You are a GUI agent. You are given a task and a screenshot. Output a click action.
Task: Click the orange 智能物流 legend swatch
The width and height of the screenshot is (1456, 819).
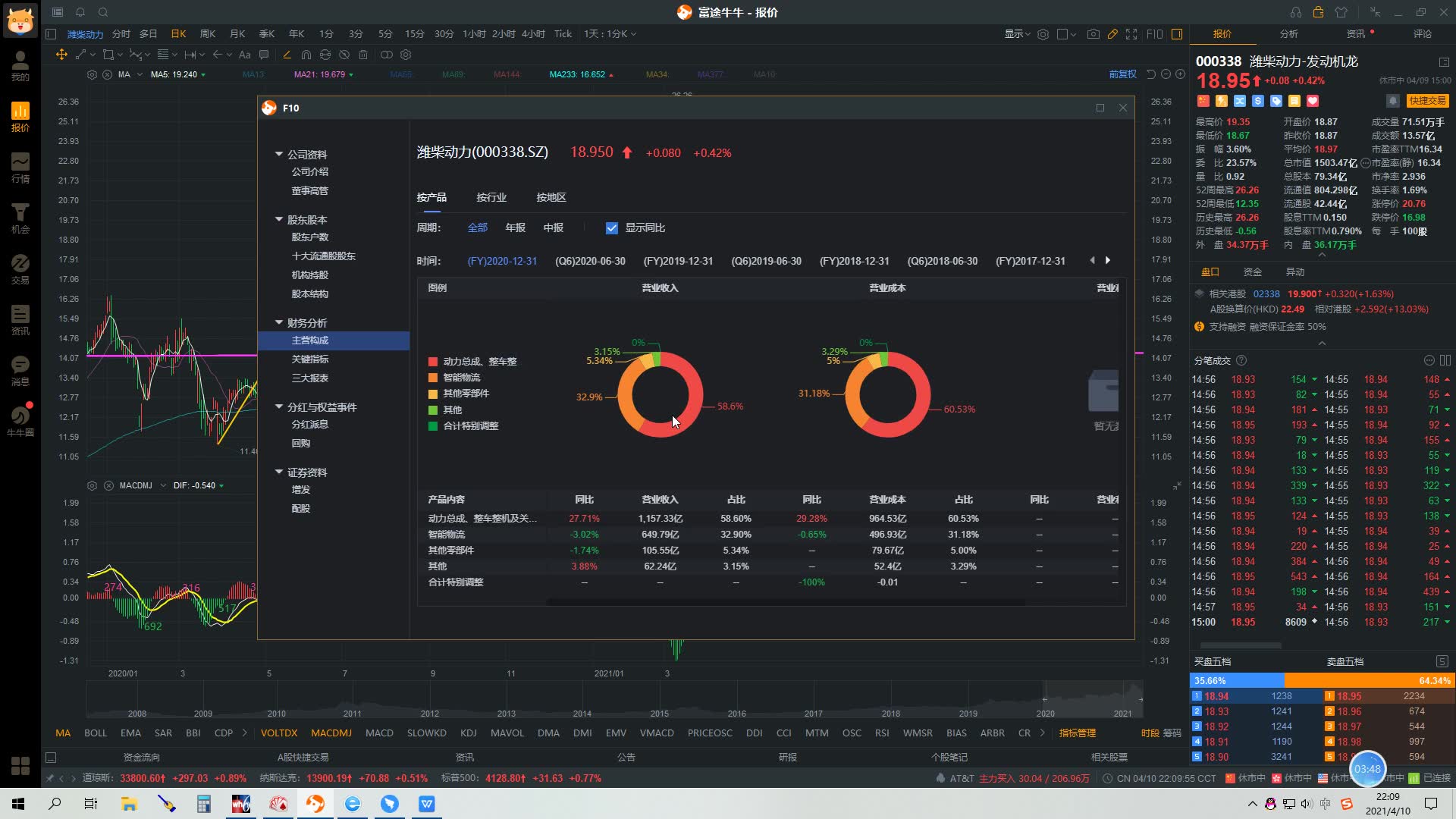click(433, 378)
